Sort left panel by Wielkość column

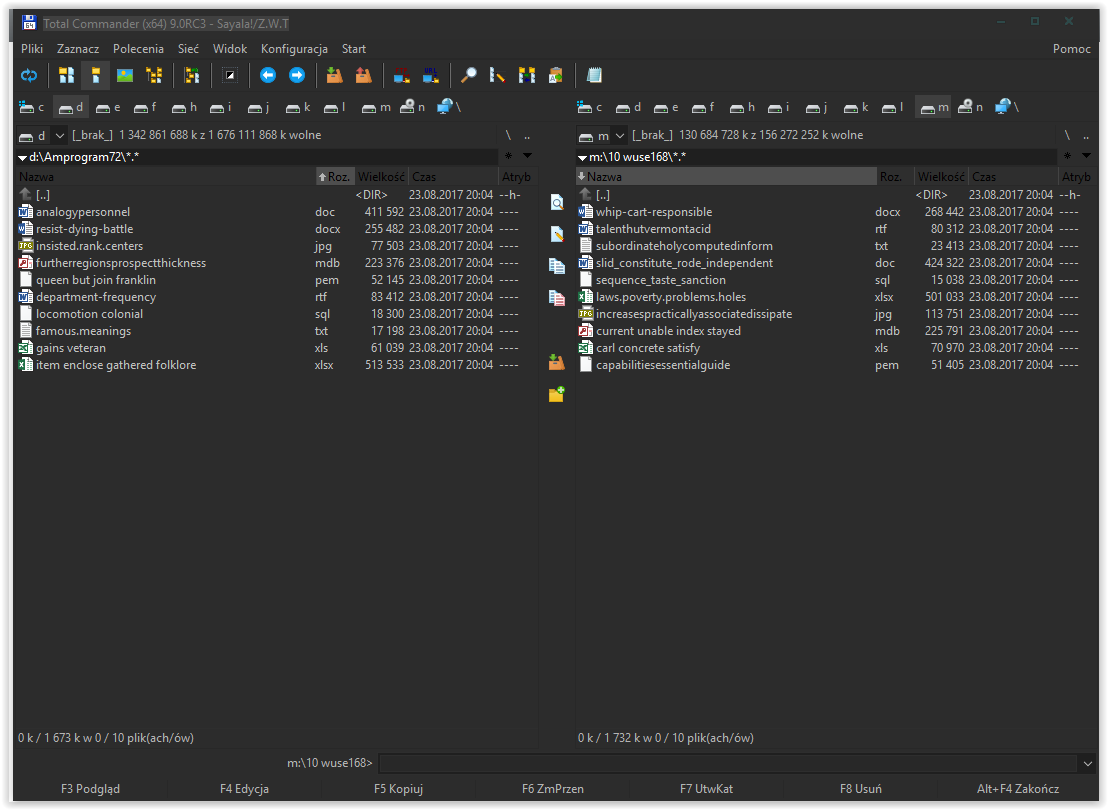pos(381,177)
